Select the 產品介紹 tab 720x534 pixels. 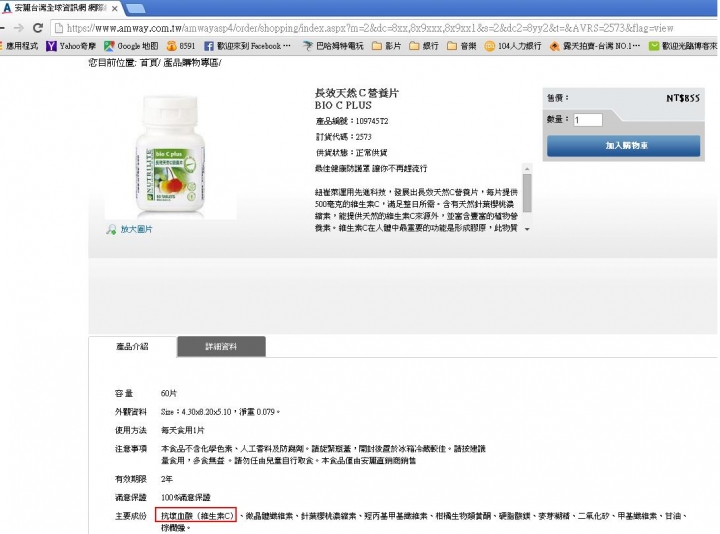(x=132, y=347)
